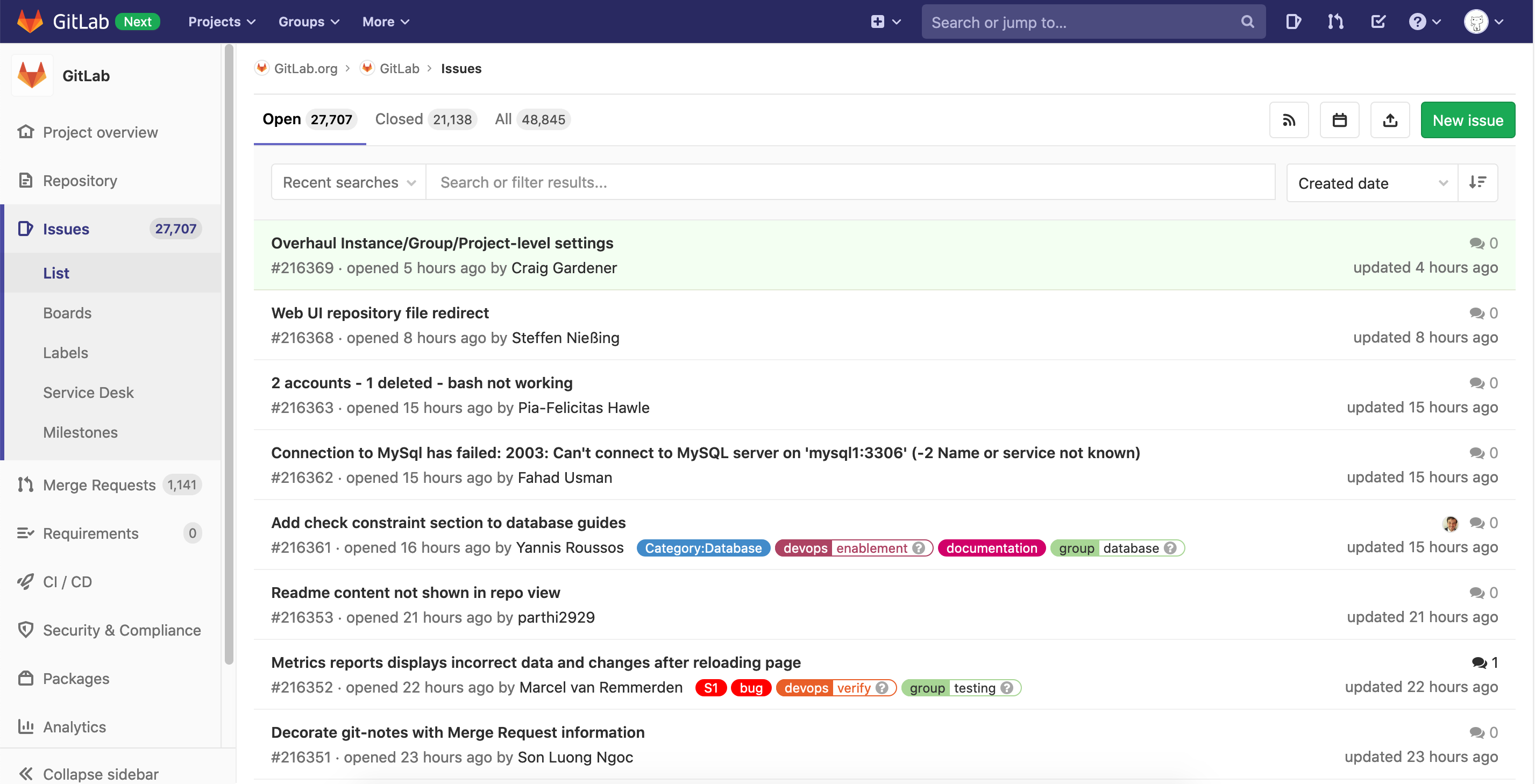Open the More menu in the navbar
This screenshot has height=784, width=1535.
(x=385, y=22)
